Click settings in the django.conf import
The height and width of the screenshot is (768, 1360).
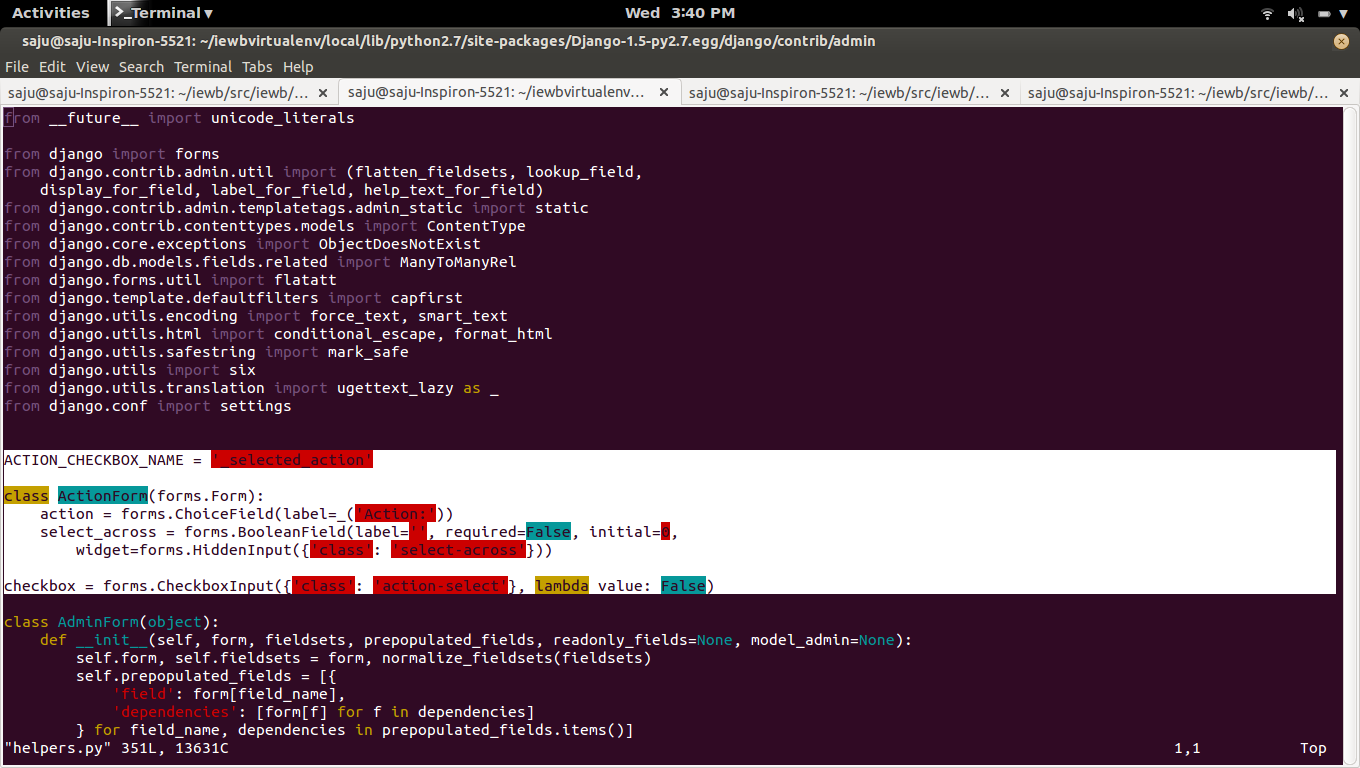click(256, 406)
